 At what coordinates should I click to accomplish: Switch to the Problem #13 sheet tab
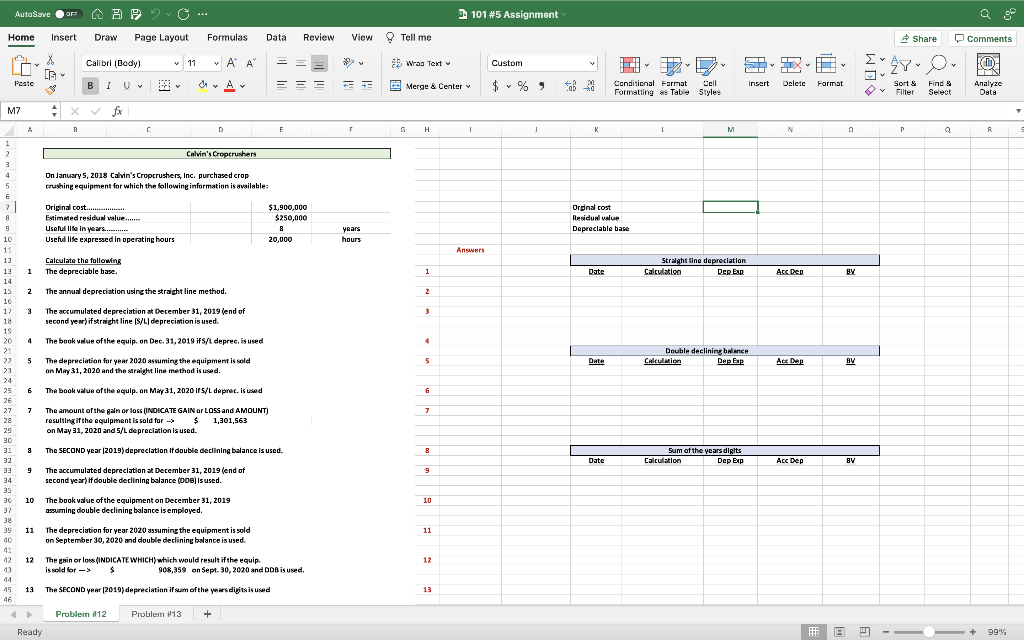coord(156,613)
